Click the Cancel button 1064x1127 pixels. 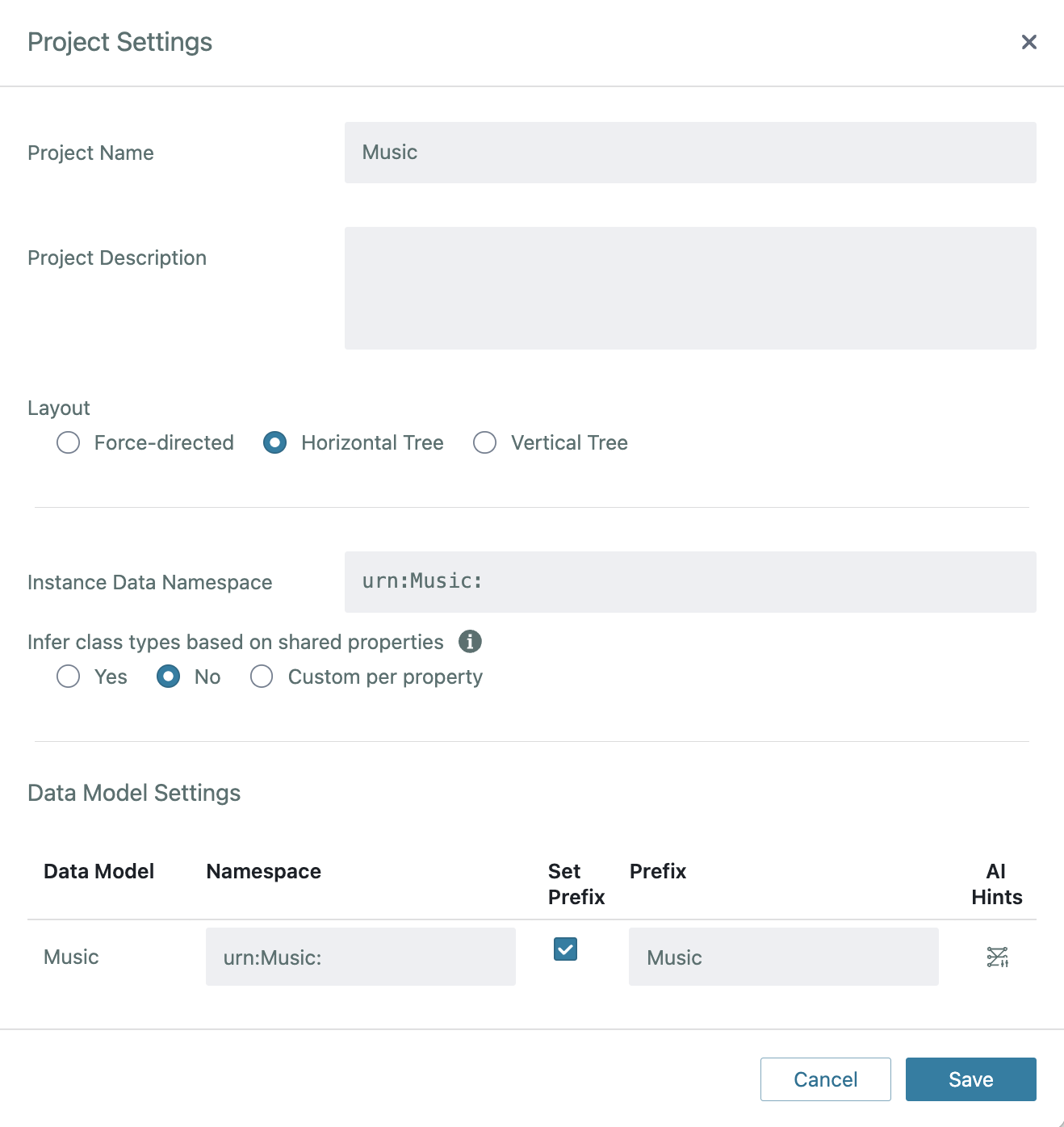click(x=825, y=1079)
